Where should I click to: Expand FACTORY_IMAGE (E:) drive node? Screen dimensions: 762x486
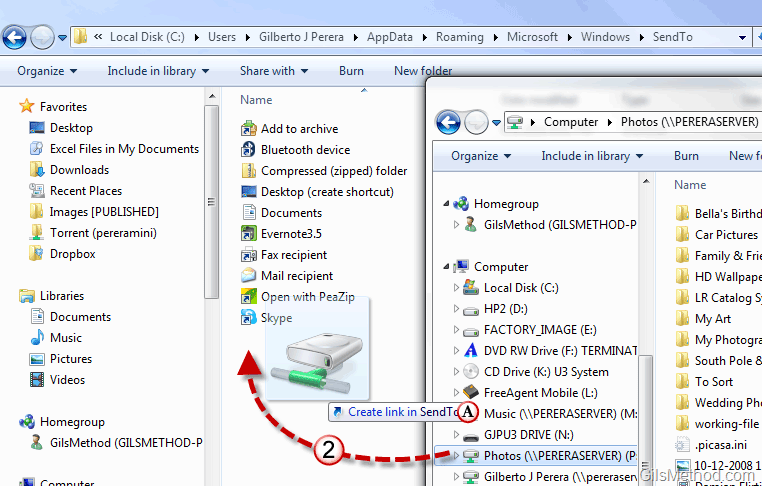pos(456,330)
